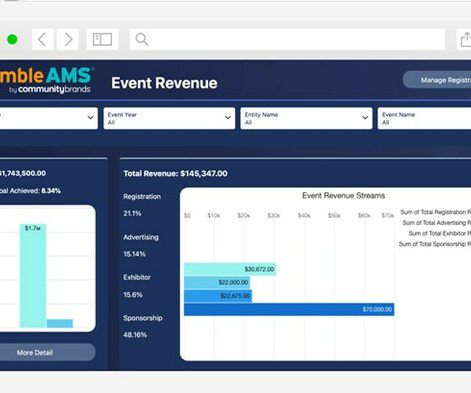Click the Nimble AMS logo
This screenshot has width=471, height=393.
46,80
